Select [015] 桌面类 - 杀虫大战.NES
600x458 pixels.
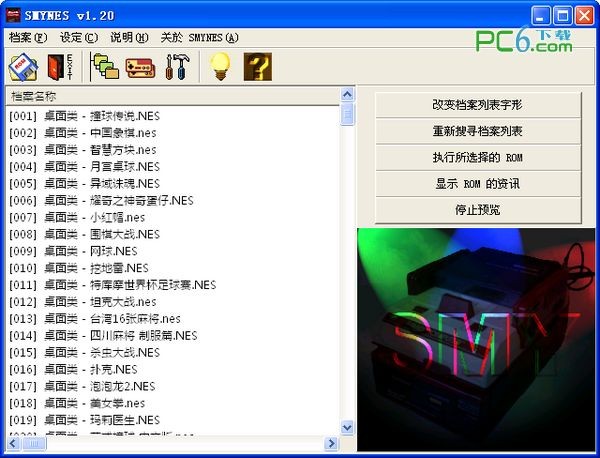coord(84,352)
